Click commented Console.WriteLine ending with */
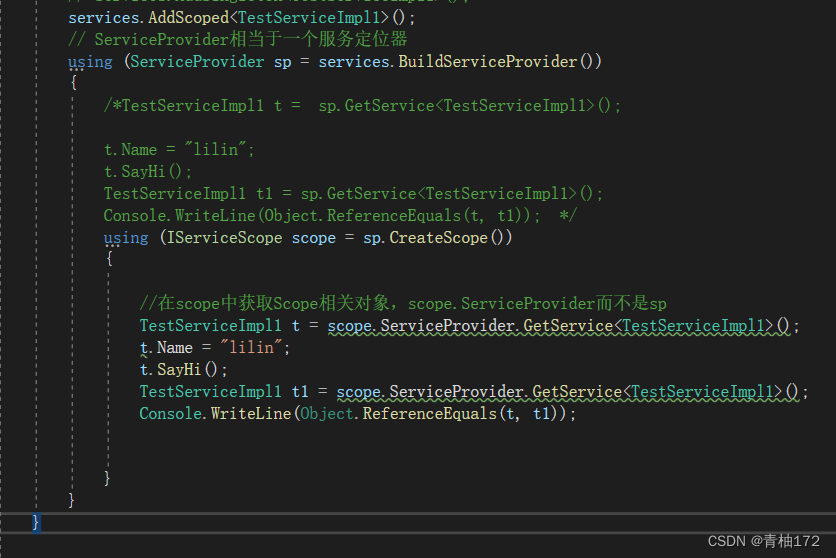This screenshot has width=836, height=558. click(340, 216)
